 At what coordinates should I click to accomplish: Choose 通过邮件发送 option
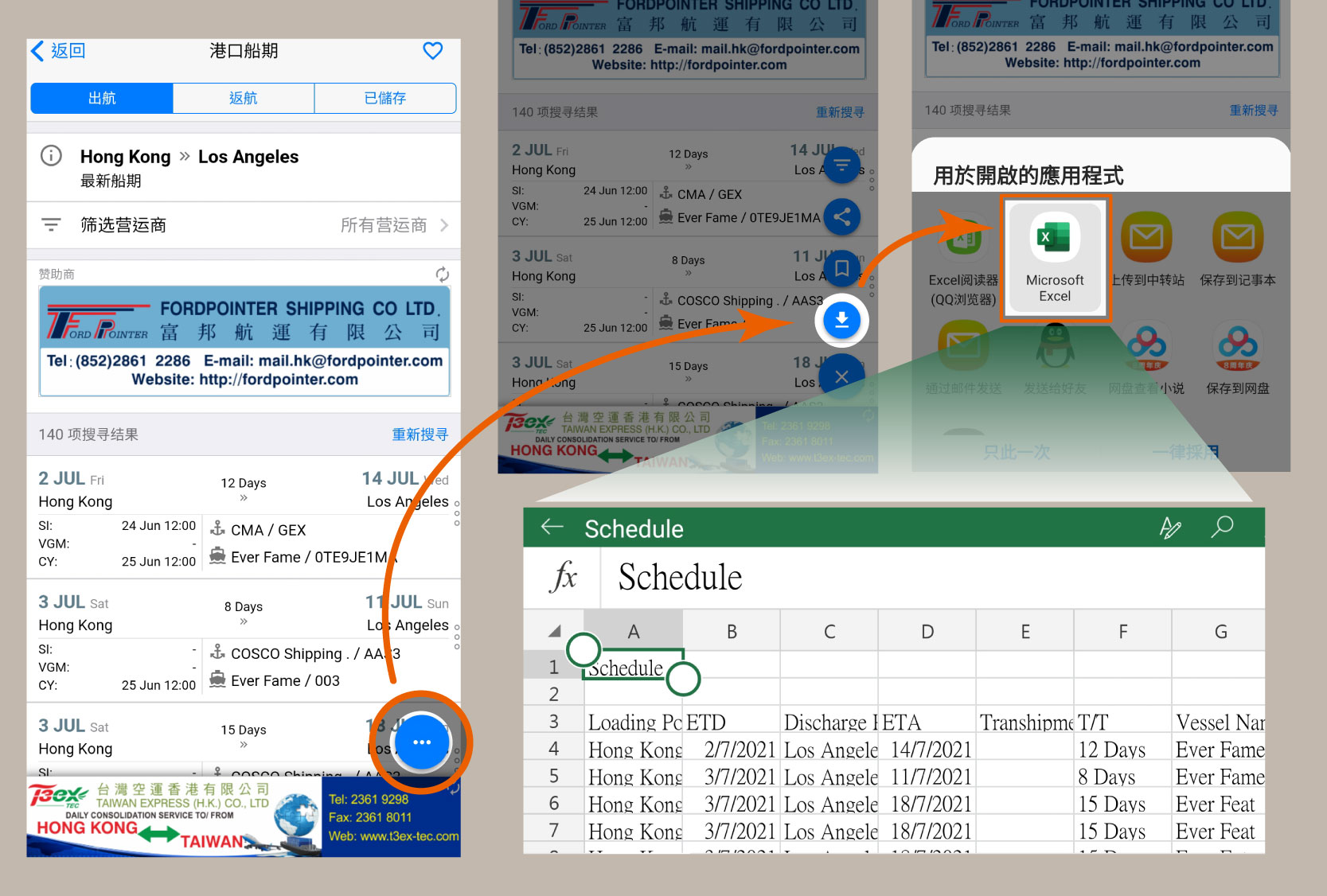tap(963, 358)
